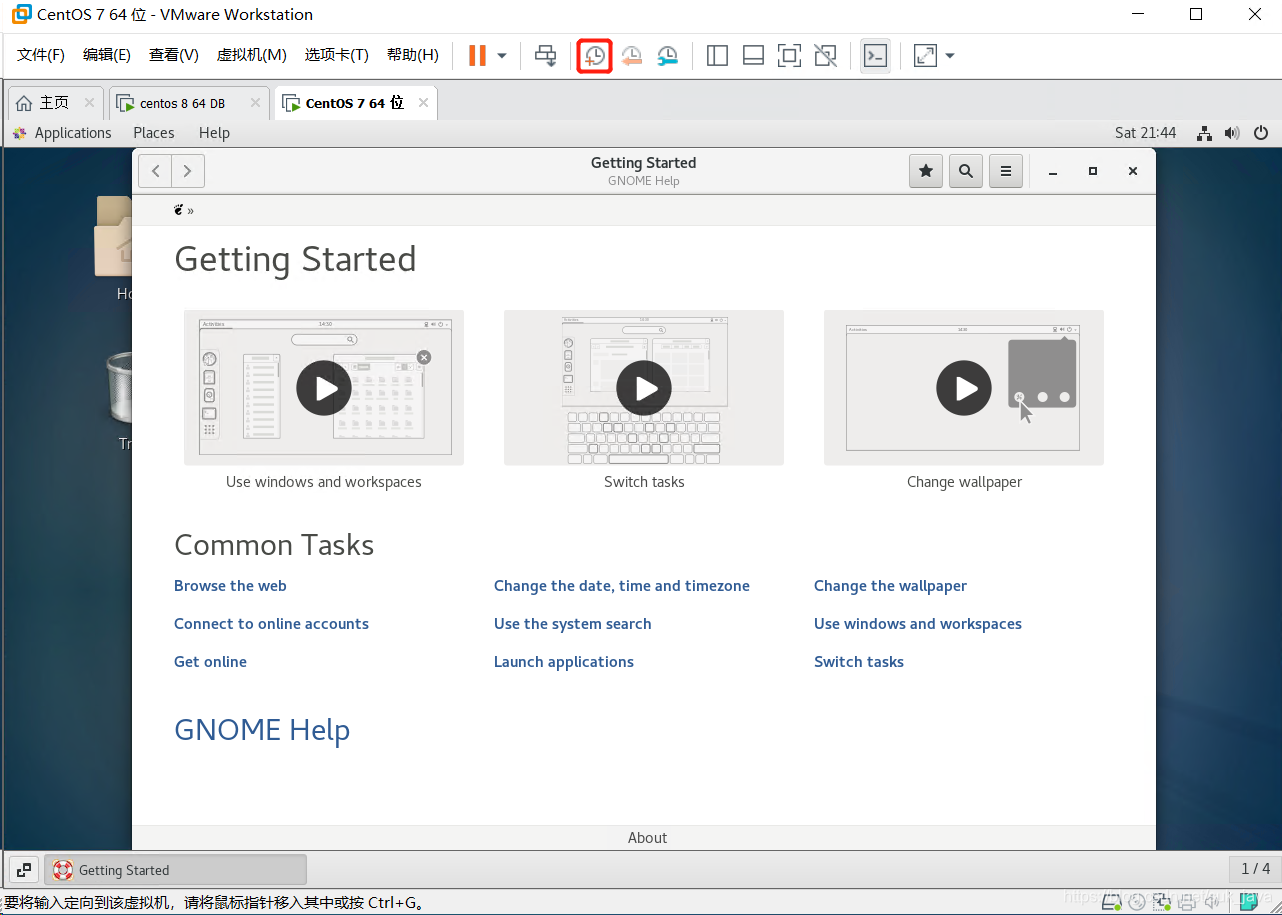Screen dimensions: 1282x915
Task: Expand the power options dropdown arrow
Action: (502, 56)
